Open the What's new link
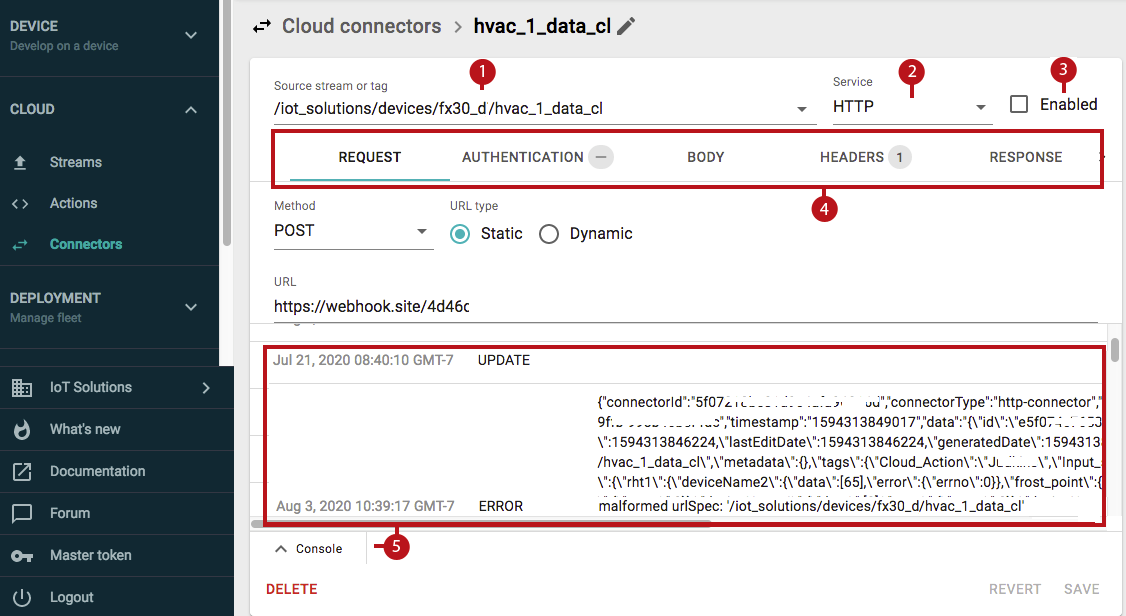This screenshot has width=1126, height=616. coord(85,429)
